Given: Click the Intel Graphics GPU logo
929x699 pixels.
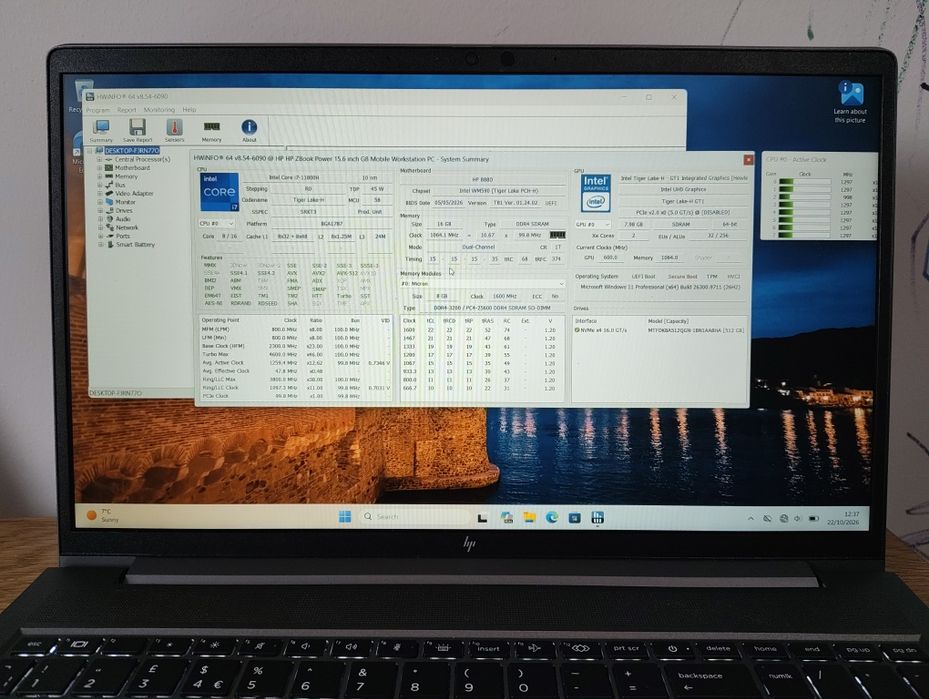Looking at the screenshot, I should tap(595, 193).
